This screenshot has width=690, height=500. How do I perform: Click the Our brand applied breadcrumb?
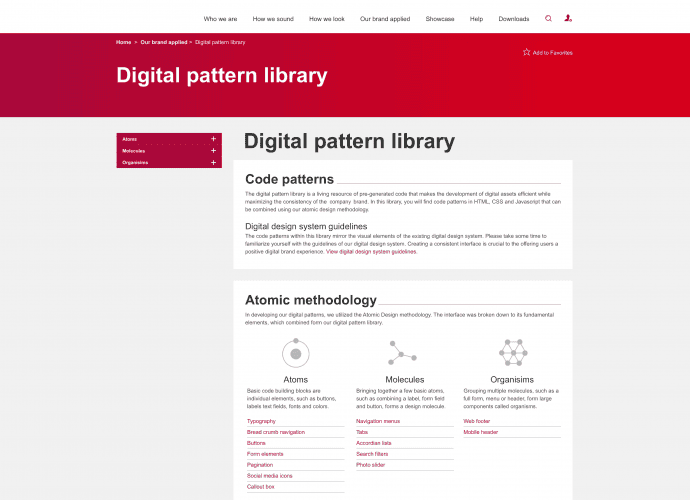coord(164,42)
